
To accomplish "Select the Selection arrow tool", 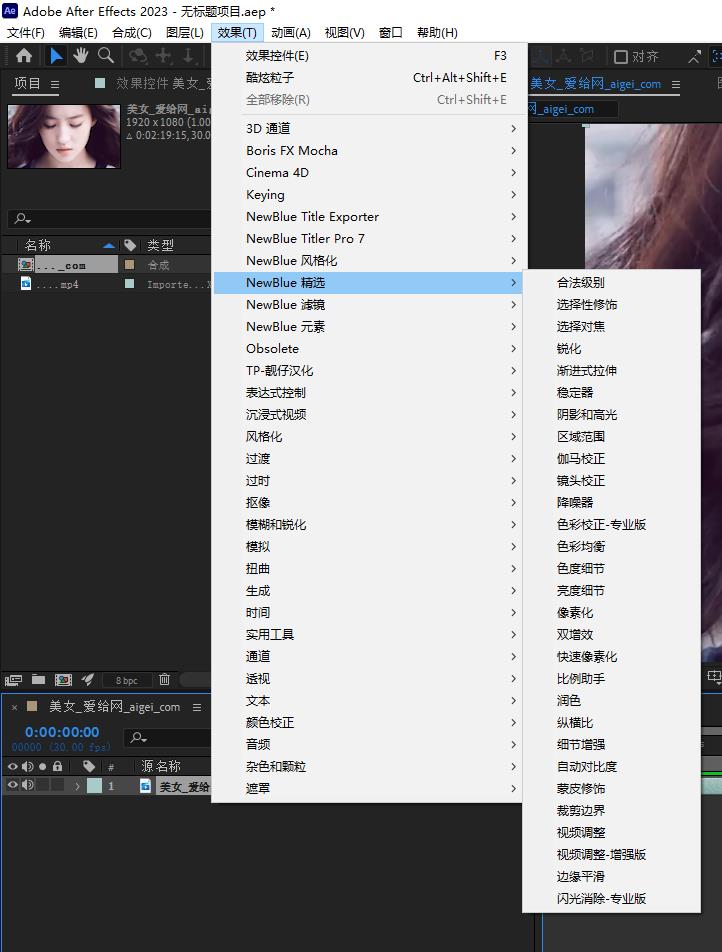I will point(56,56).
